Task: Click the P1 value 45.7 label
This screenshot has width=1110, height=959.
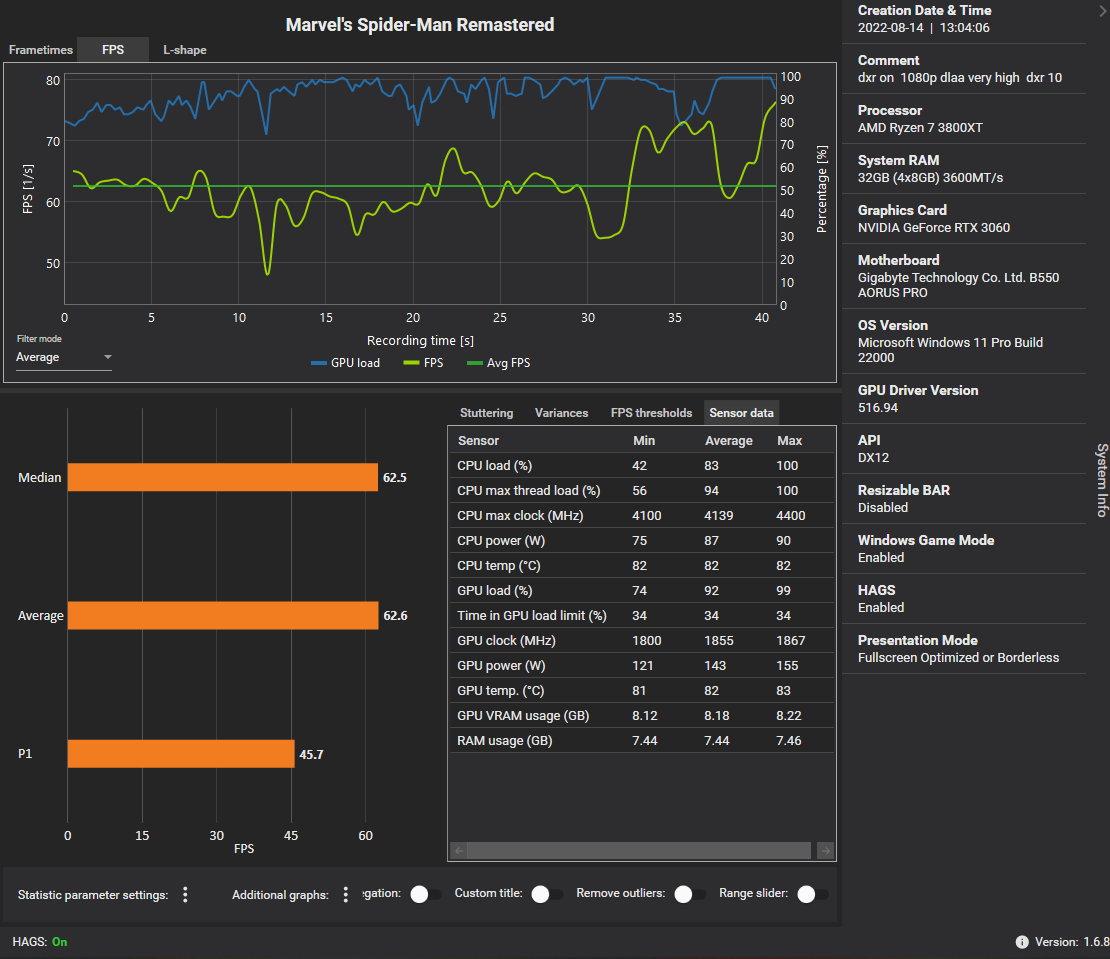Action: point(311,754)
